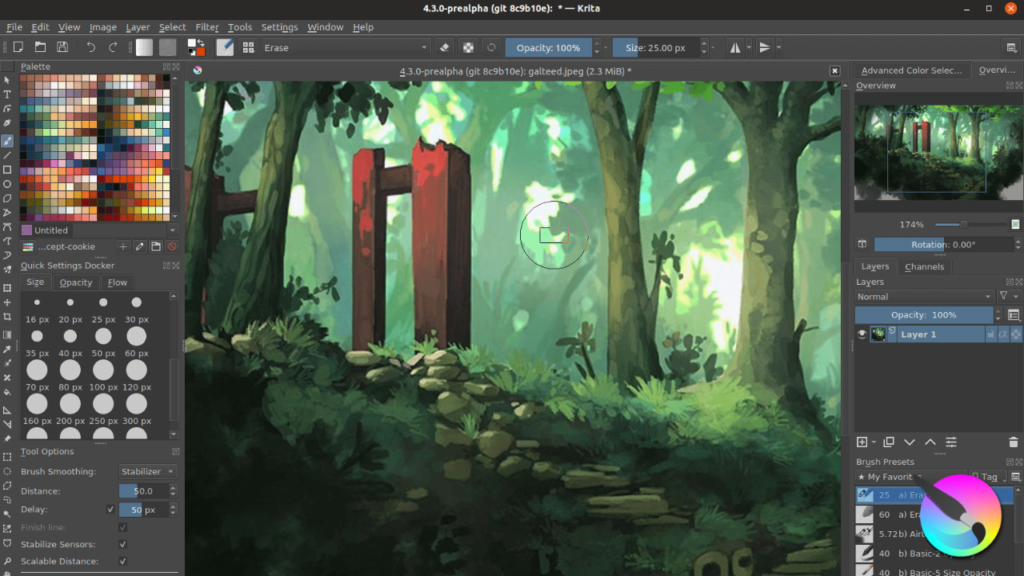Viewport: 1024px width, 576px height.
Task: Delete the selected layer with the trash icon
Action: 1013,442
